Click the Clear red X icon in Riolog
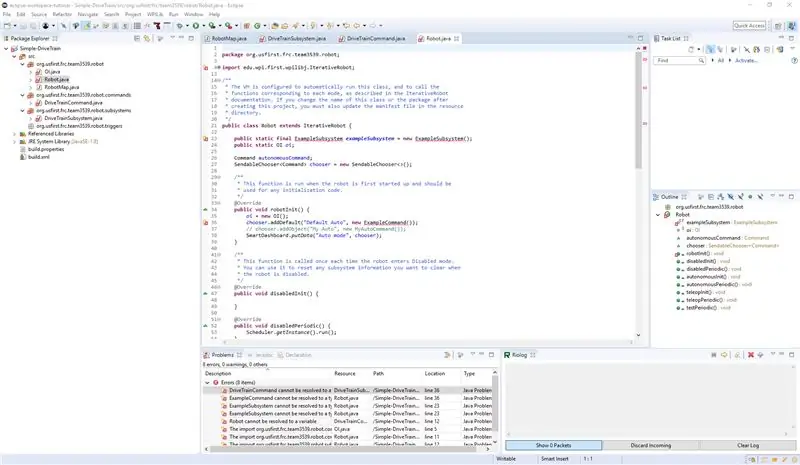This screenshot has height=465, width=800. [x=751, y=355]
